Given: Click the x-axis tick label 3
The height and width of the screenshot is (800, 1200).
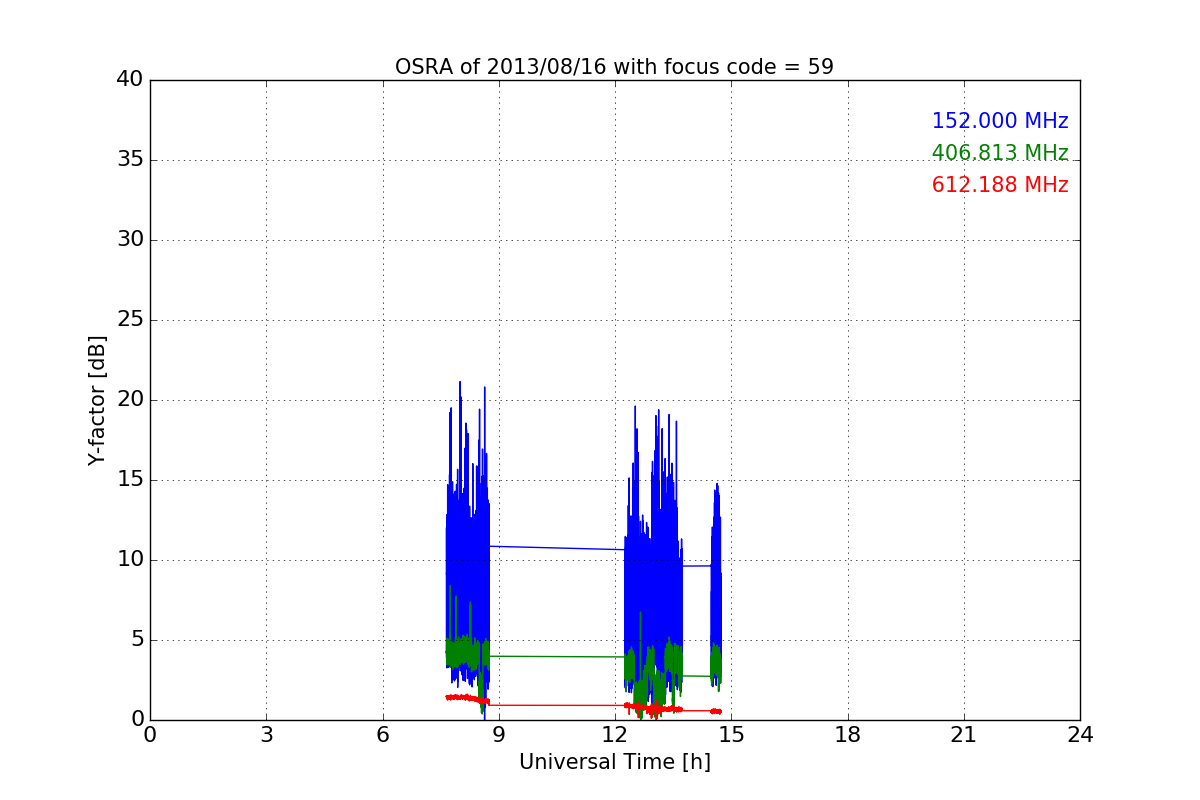Looking at the screenshot, I should pos(266,735).
